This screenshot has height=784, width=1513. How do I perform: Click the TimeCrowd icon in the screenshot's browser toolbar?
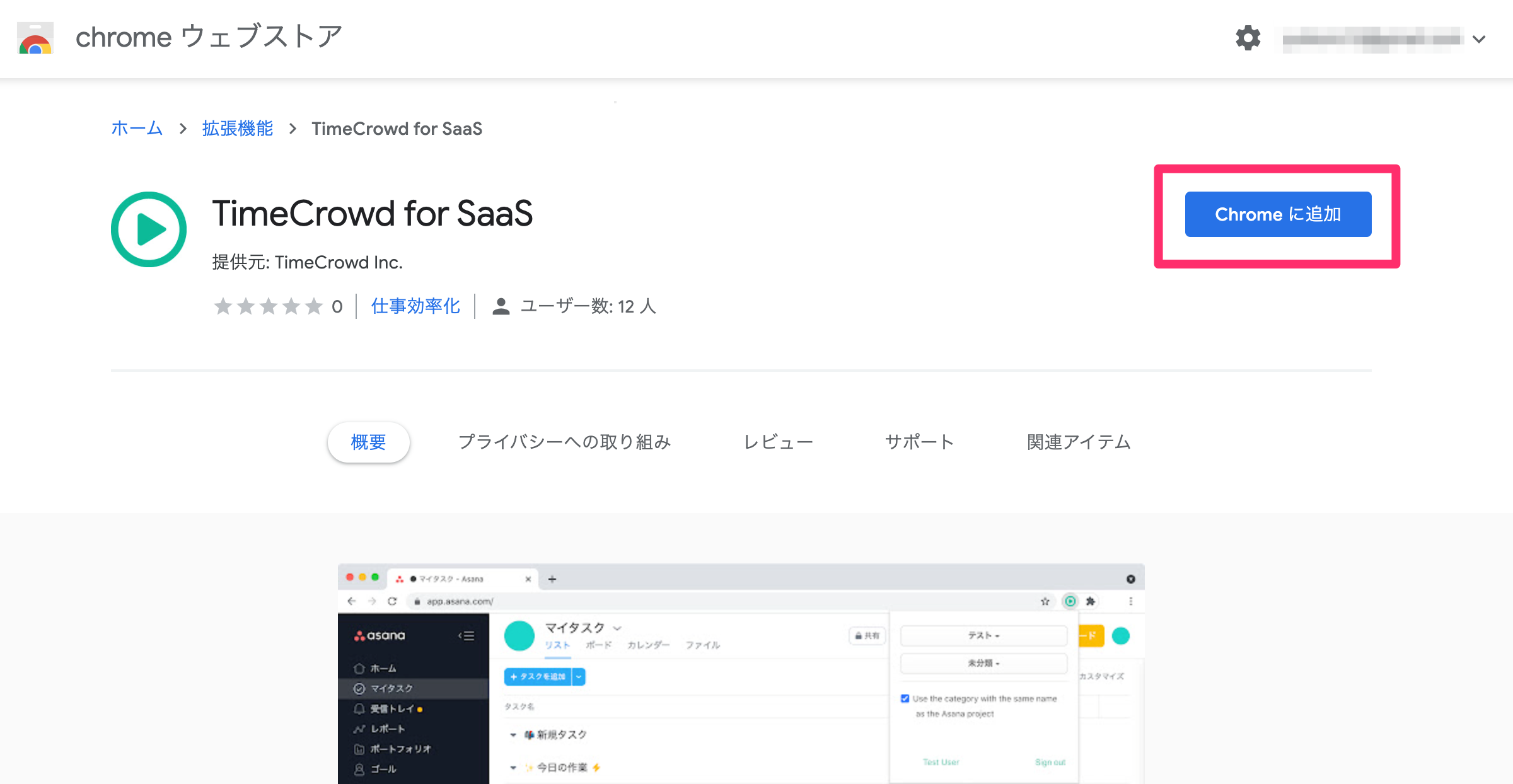1070,601
